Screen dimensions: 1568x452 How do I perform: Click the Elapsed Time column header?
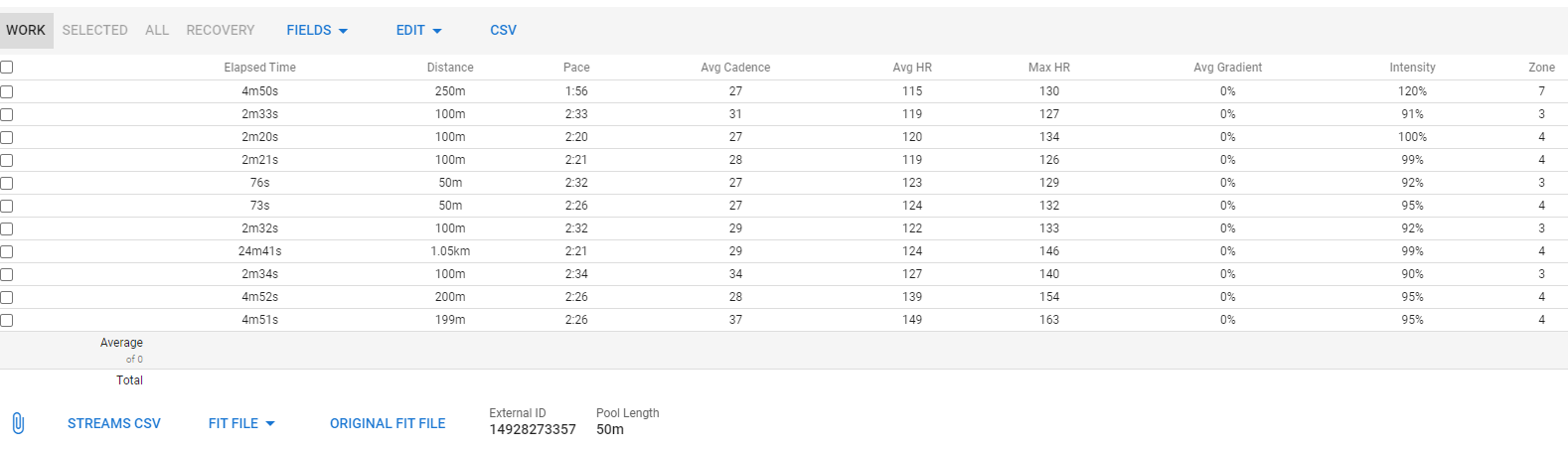pos(259,68)
